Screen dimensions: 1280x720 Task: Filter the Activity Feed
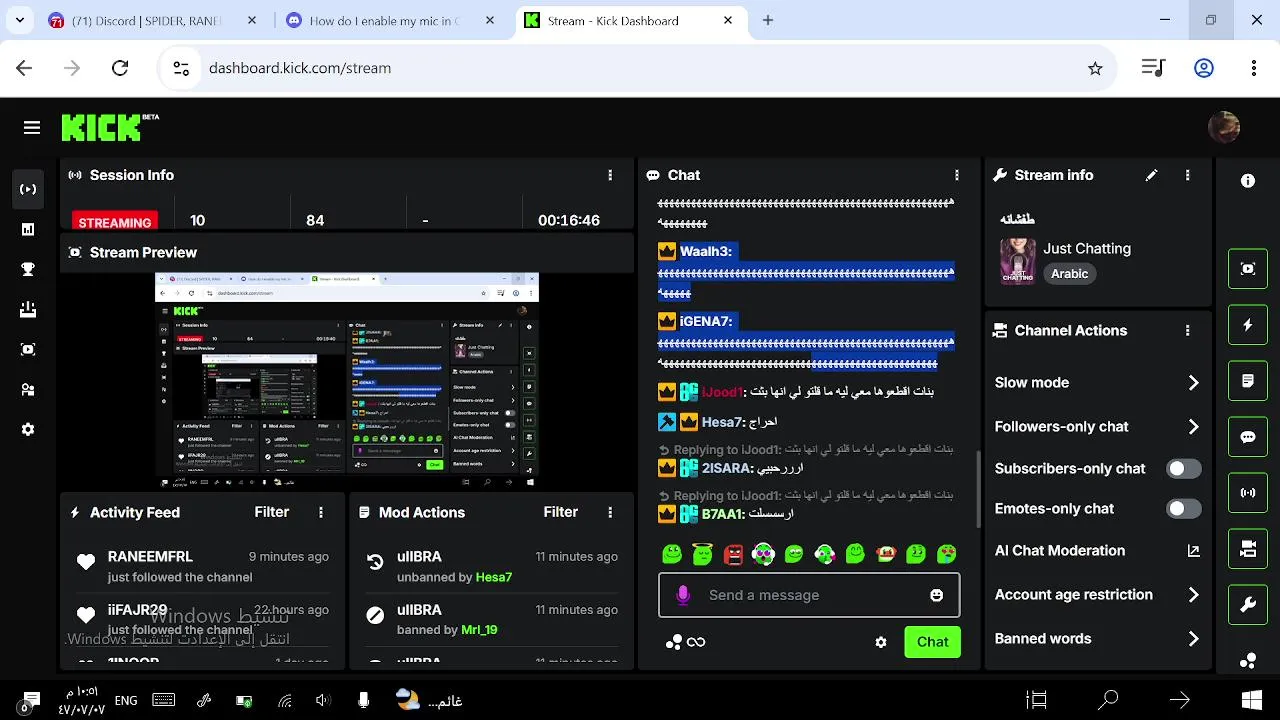[271, 512]
